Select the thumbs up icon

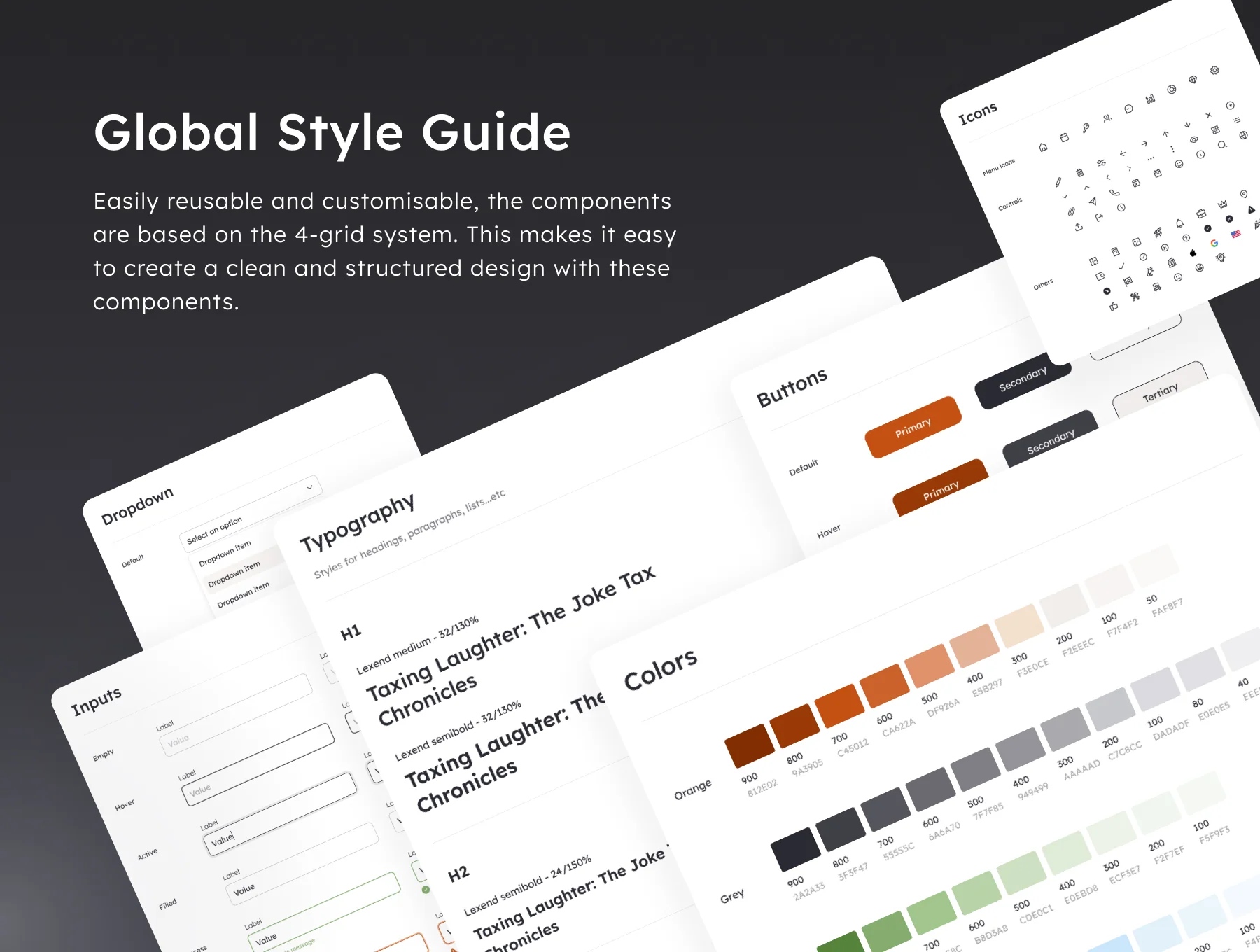tap(1114, 306)
